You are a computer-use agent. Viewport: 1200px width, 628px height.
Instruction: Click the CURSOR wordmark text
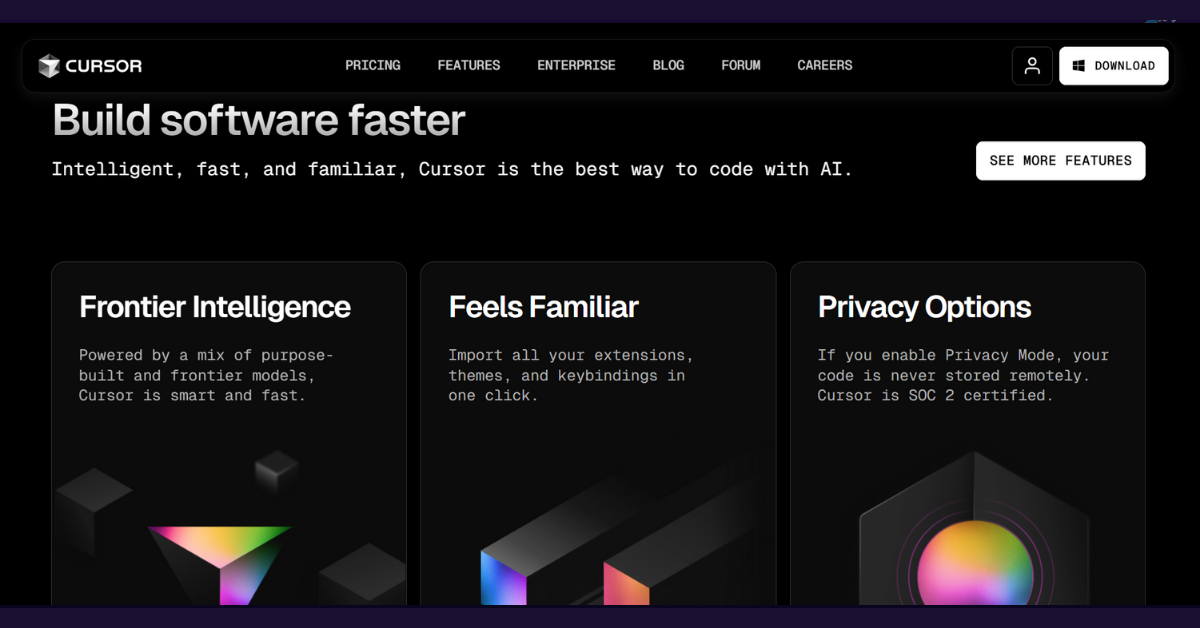point(104,66)
